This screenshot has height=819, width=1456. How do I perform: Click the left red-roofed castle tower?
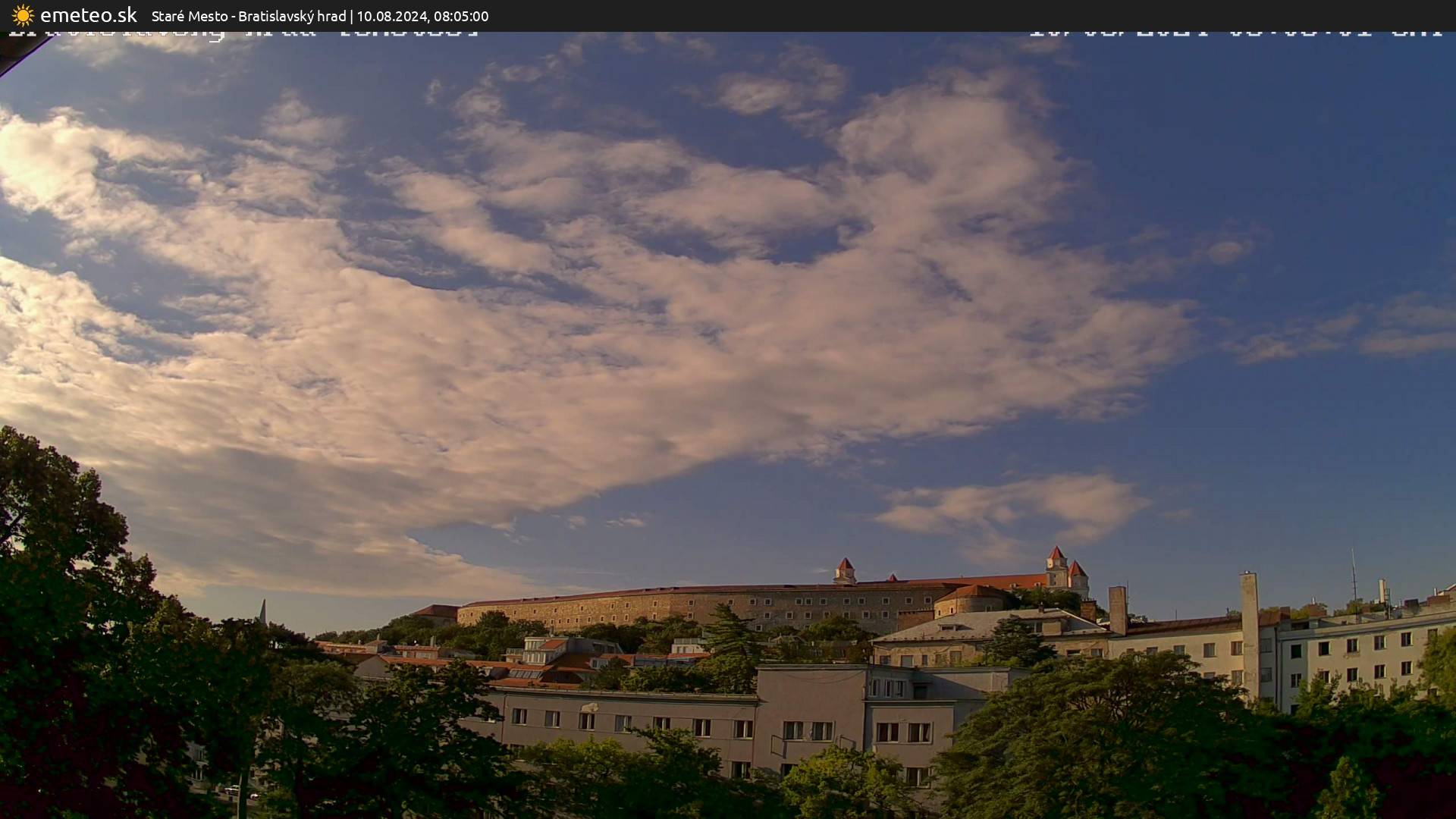tap(844, 570)
